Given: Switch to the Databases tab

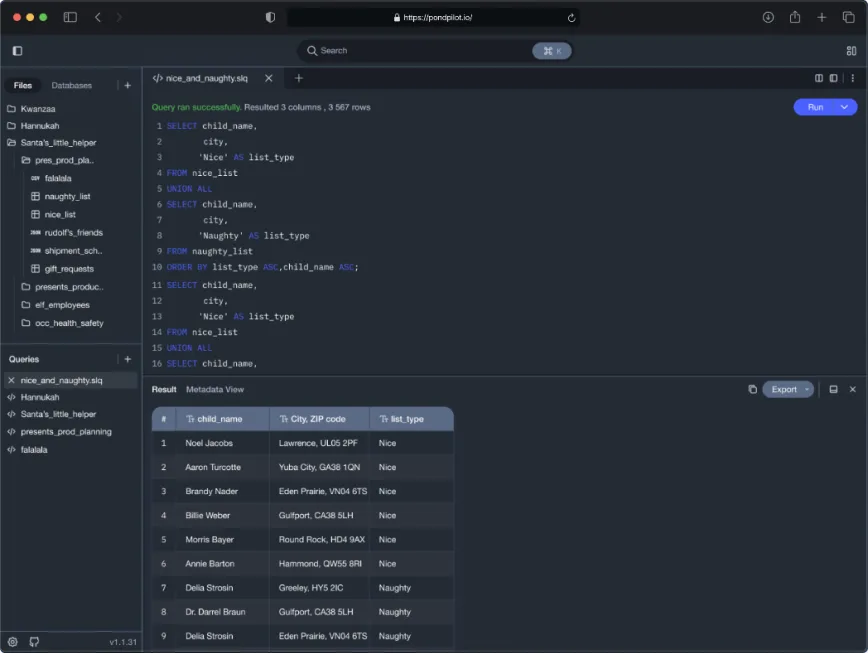Looking at the screenshot, I should click(x=72, y=85).
